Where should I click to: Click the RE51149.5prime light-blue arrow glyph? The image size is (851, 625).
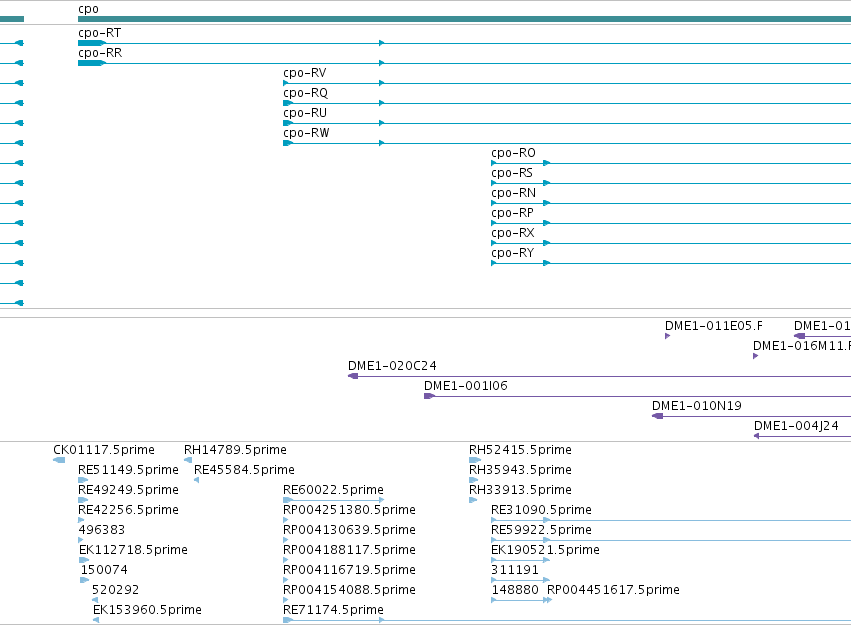tap(83, 480)
